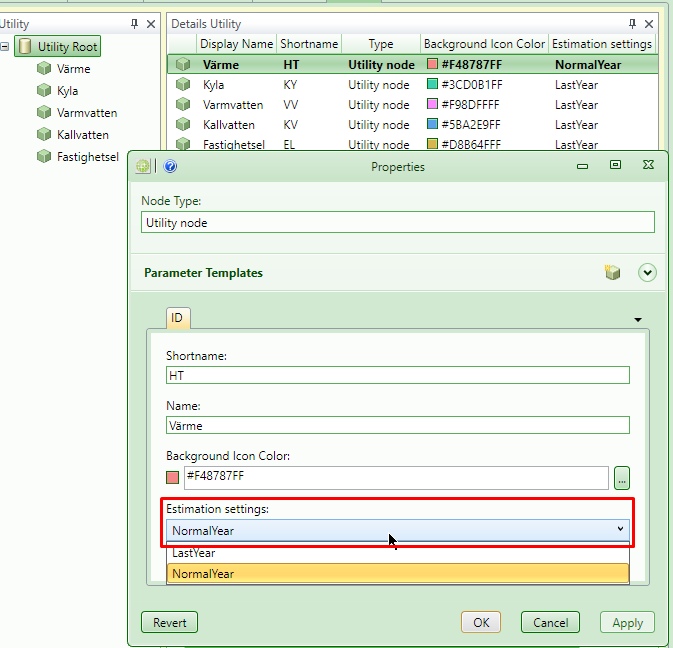Viewport: 673px width, 648px height.
Task: Click the Varmvatten display name in details table
Action: coord(233,105)
